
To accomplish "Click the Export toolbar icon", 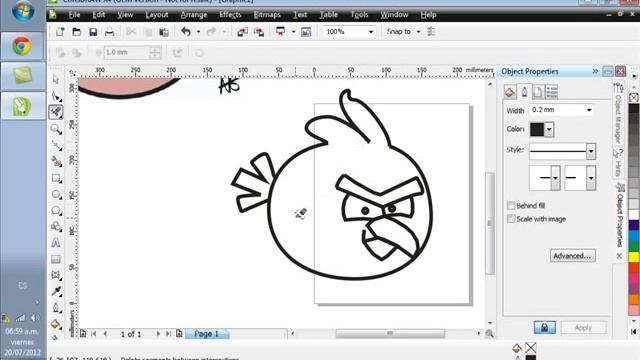I will (259, 31).
